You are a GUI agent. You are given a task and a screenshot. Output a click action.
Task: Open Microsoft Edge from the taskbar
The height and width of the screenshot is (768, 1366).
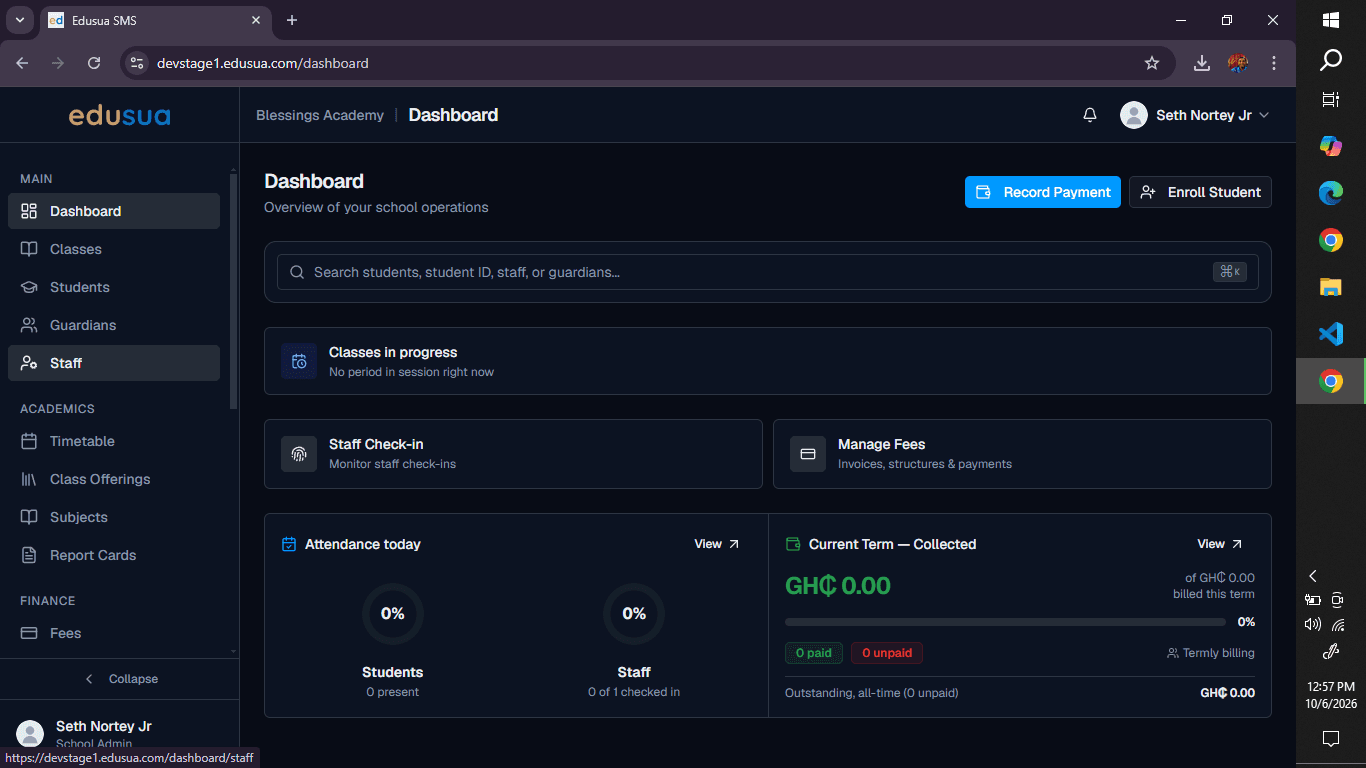click(1331, 193)
